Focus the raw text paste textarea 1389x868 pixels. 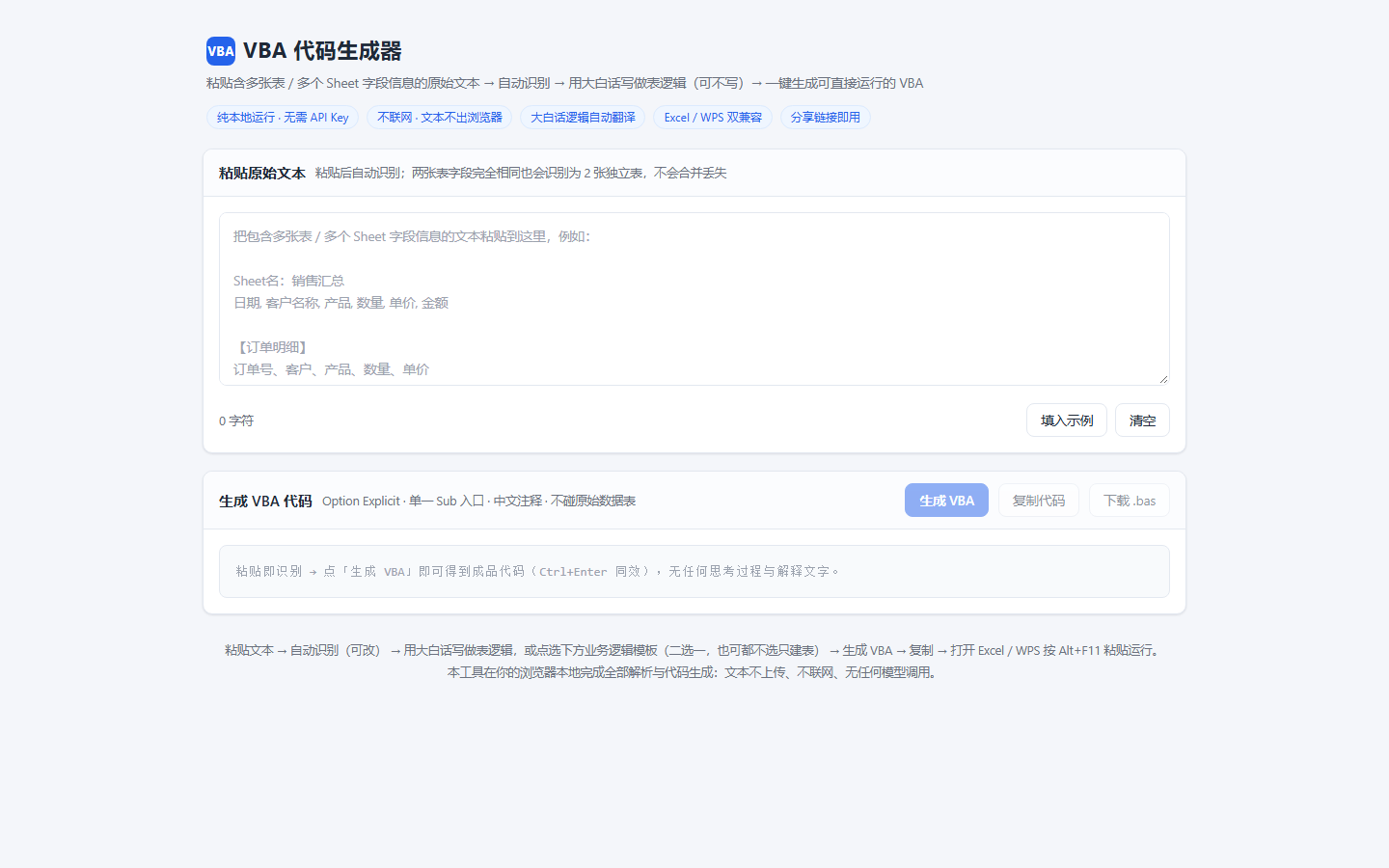(694, 299)
